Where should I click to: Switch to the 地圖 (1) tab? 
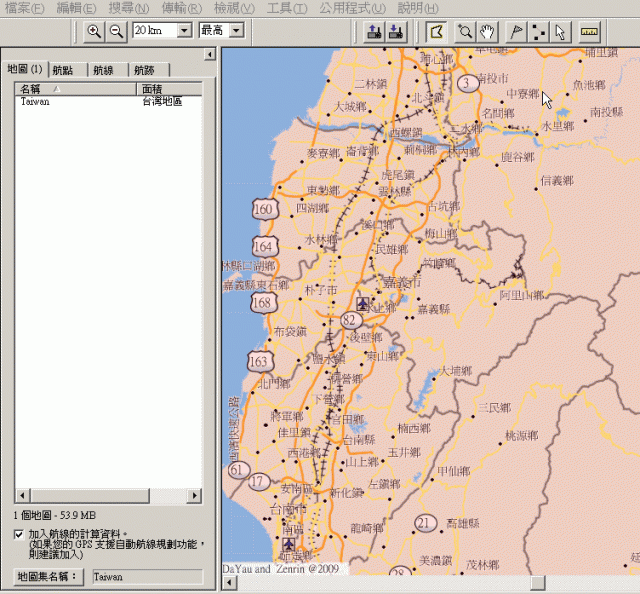(25, 69)
